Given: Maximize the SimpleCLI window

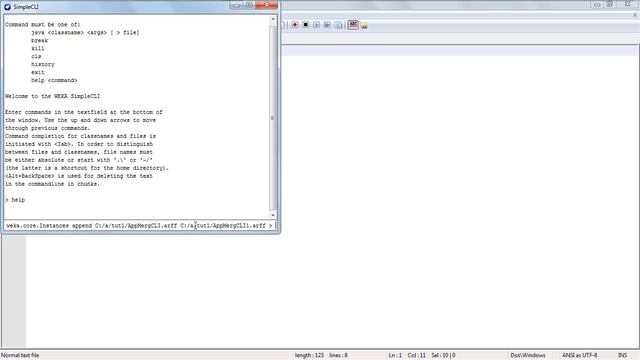Looking at the screenshot, I should click(249, 5).
